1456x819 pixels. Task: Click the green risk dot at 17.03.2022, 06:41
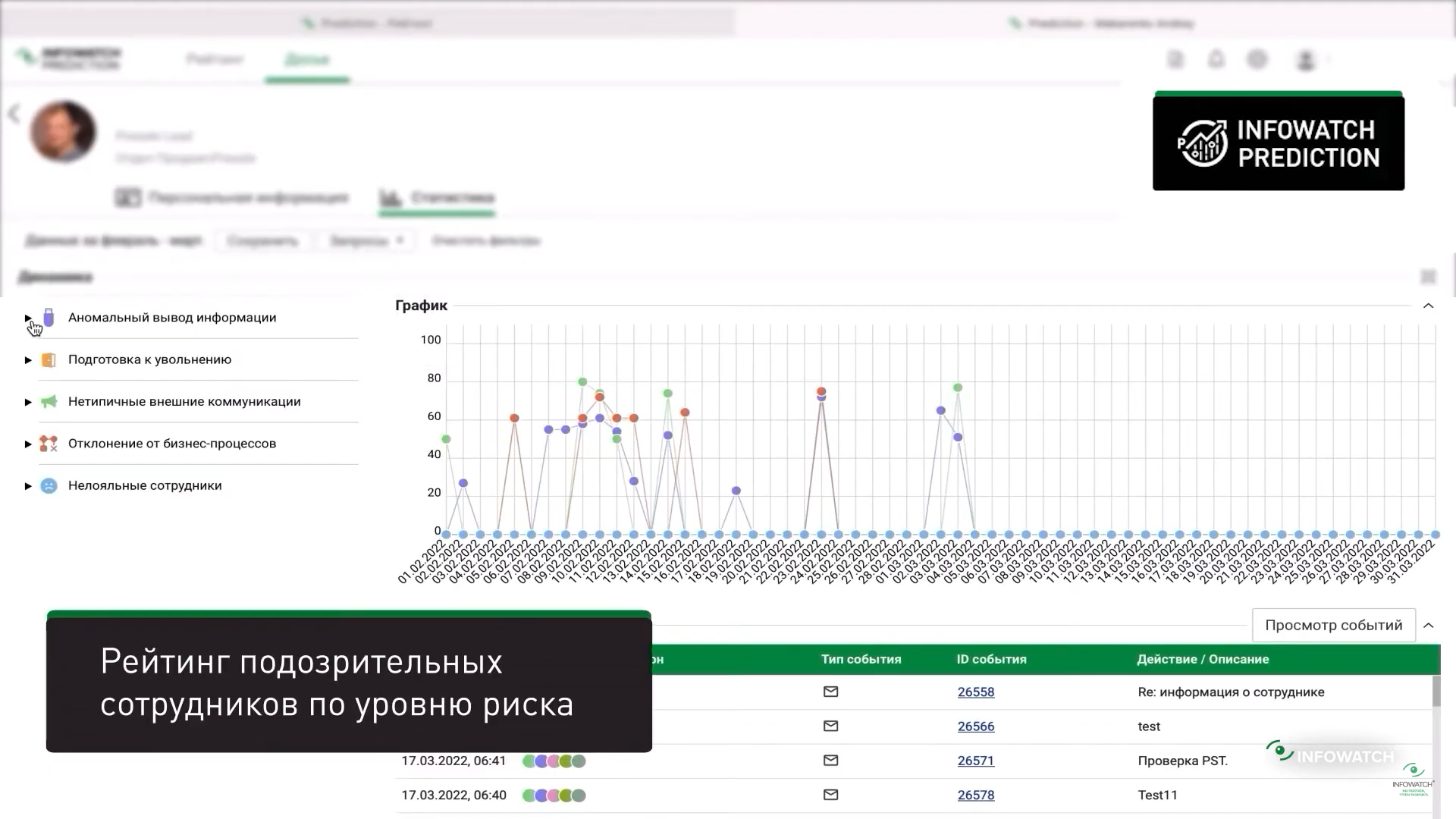(x=529, y=761)
